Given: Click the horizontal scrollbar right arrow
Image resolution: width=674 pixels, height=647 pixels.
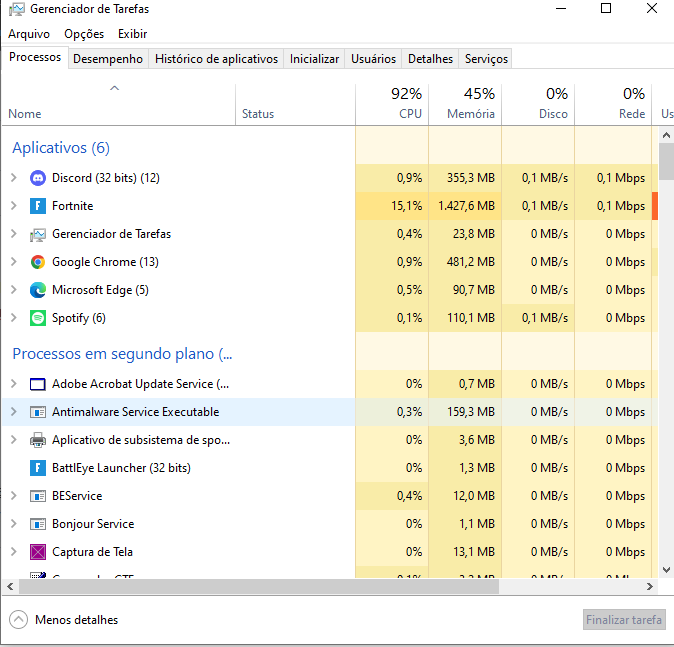Looking at the screenshot, I should point(650,586).
